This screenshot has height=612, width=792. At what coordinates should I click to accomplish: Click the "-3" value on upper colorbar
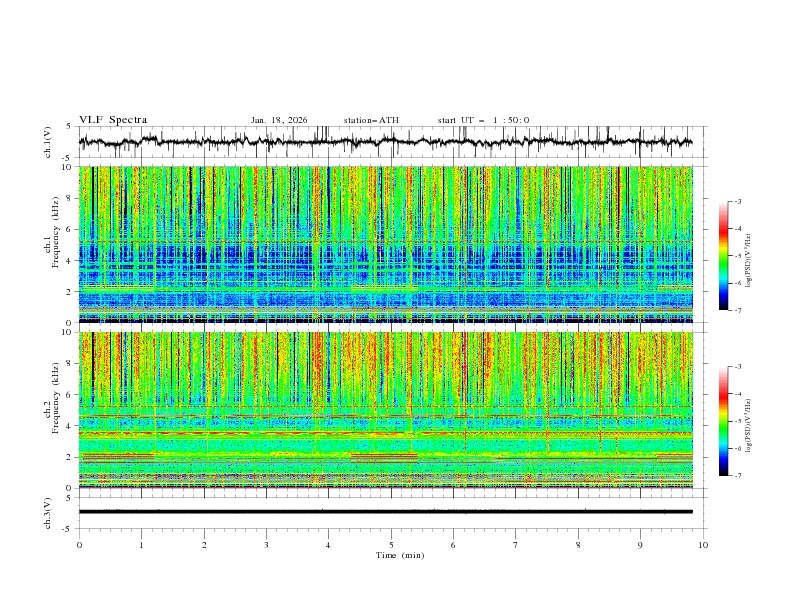click(x=737, y=201)
